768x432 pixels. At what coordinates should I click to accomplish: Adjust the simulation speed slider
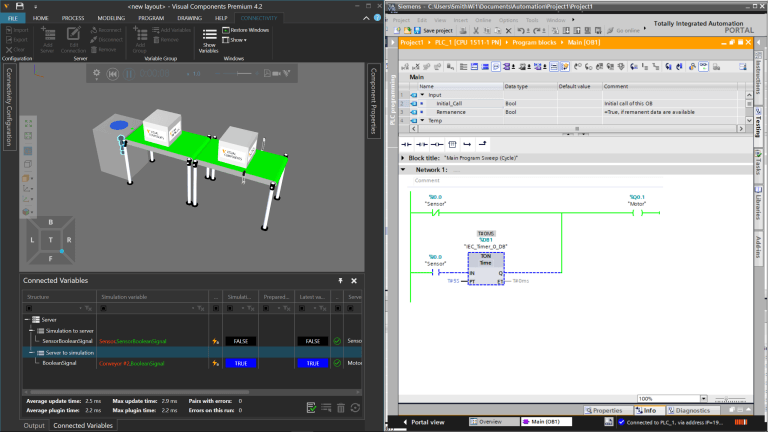coord(237,73)
